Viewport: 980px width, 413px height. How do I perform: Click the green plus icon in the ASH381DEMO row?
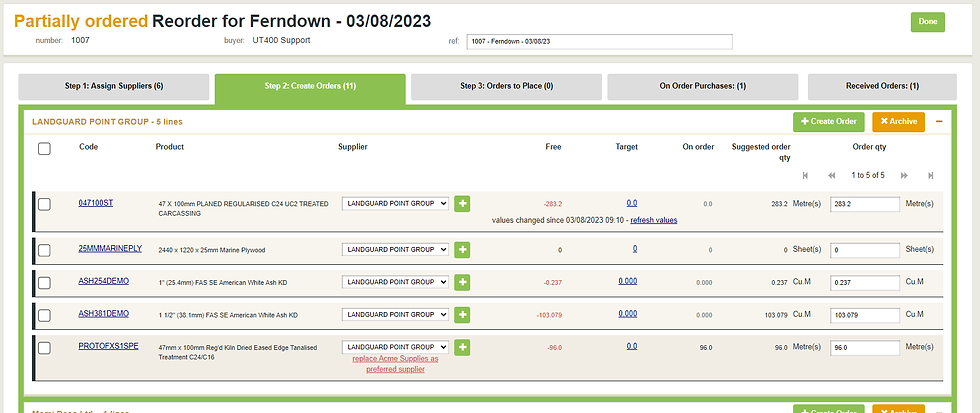point(462,314)
